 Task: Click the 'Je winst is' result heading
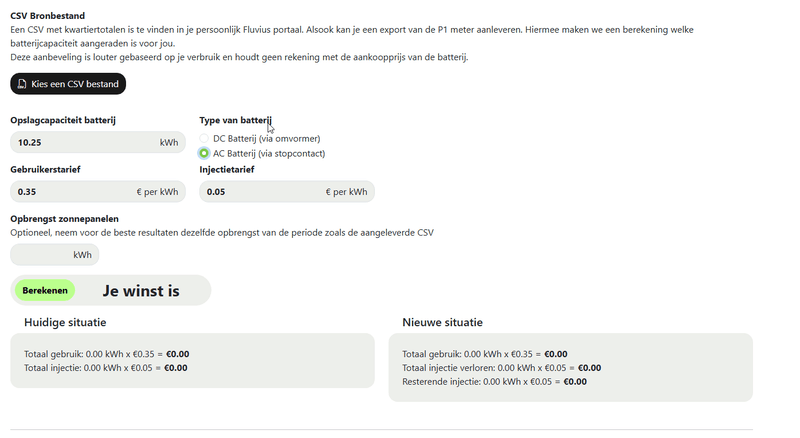[141, 291]
